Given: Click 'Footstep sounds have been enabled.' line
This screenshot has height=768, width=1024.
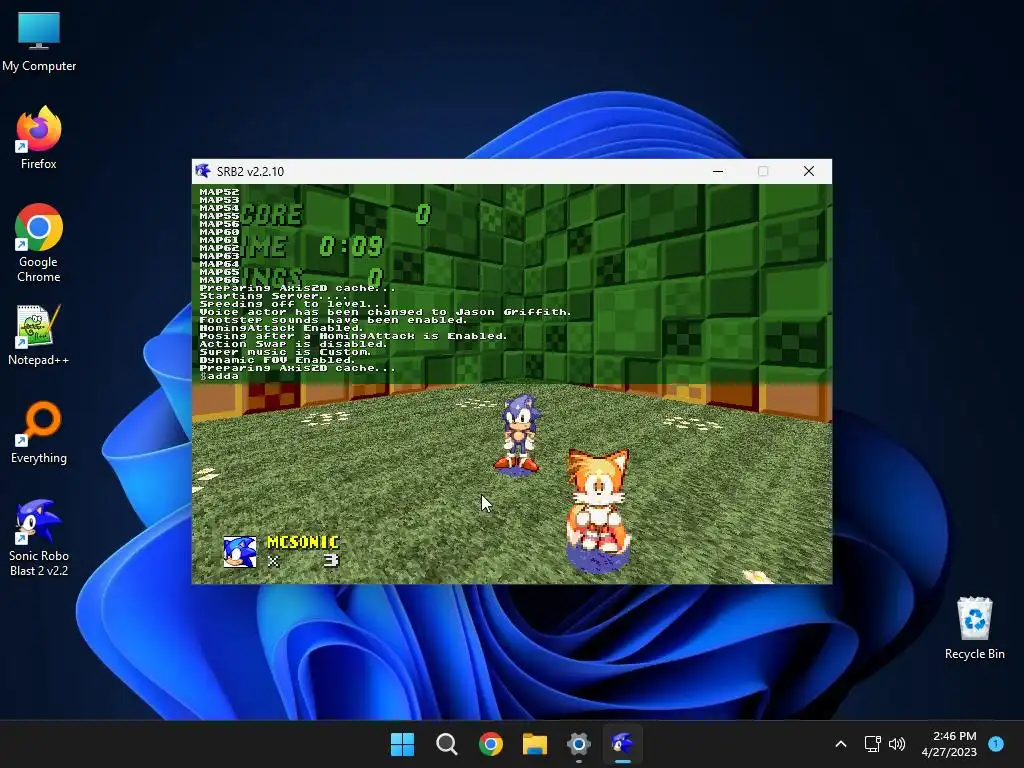Looking at the screenshot, I should click(x=333, y=320).
